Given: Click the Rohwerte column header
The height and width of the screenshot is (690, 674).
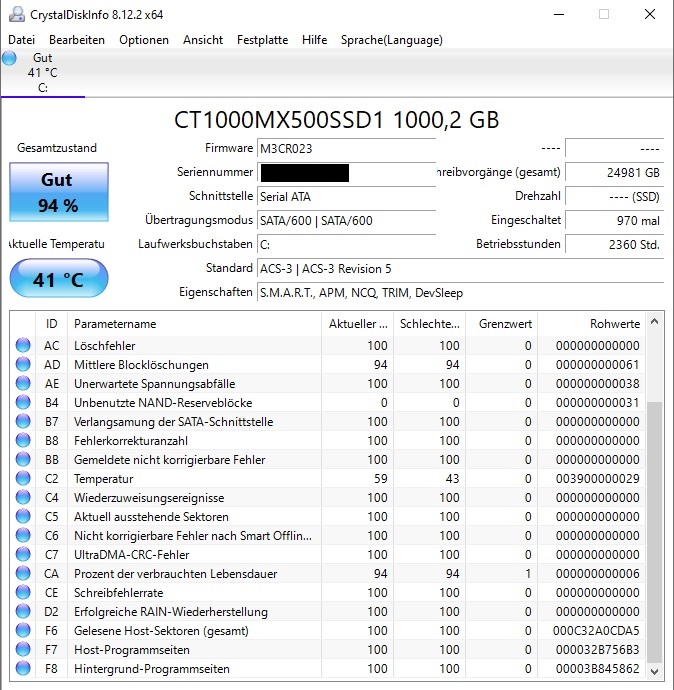Looking at the screenshot, I should 591,324.
